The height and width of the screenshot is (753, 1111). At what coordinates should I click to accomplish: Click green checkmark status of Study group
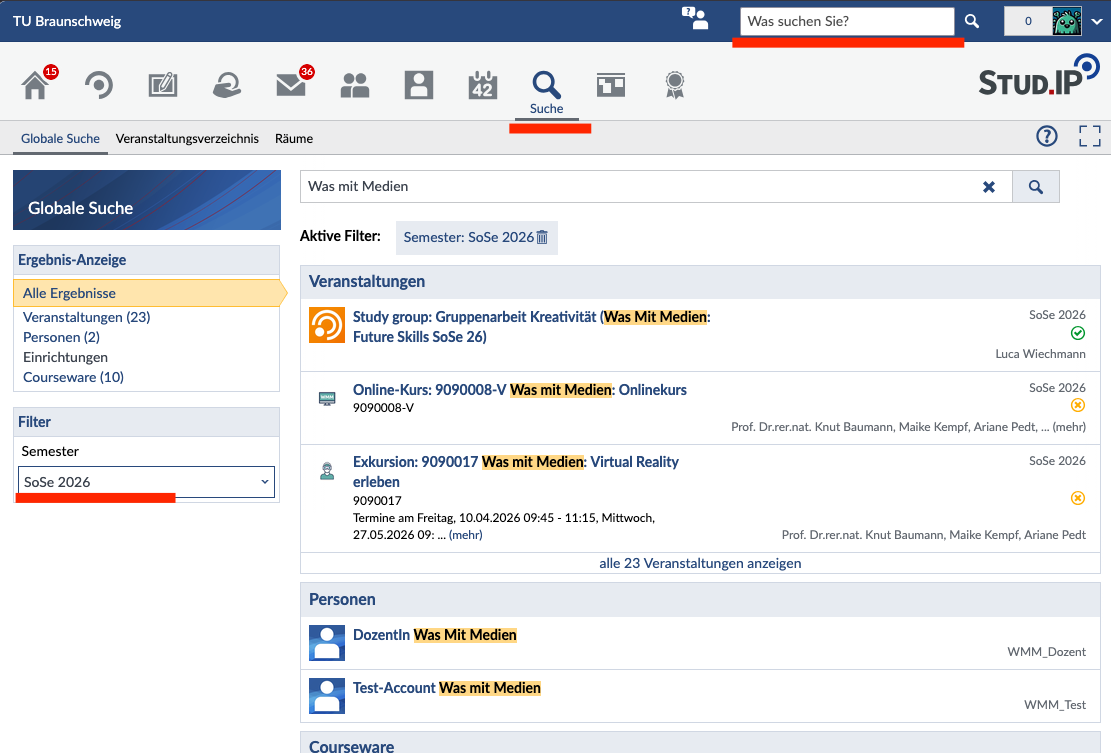pos(1078,333)
